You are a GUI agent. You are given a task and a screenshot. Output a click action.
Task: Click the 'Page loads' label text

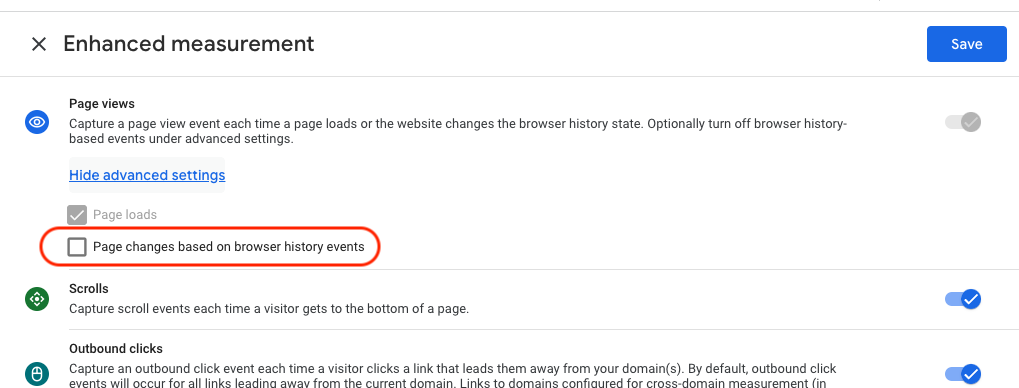(x=125, y=214)
